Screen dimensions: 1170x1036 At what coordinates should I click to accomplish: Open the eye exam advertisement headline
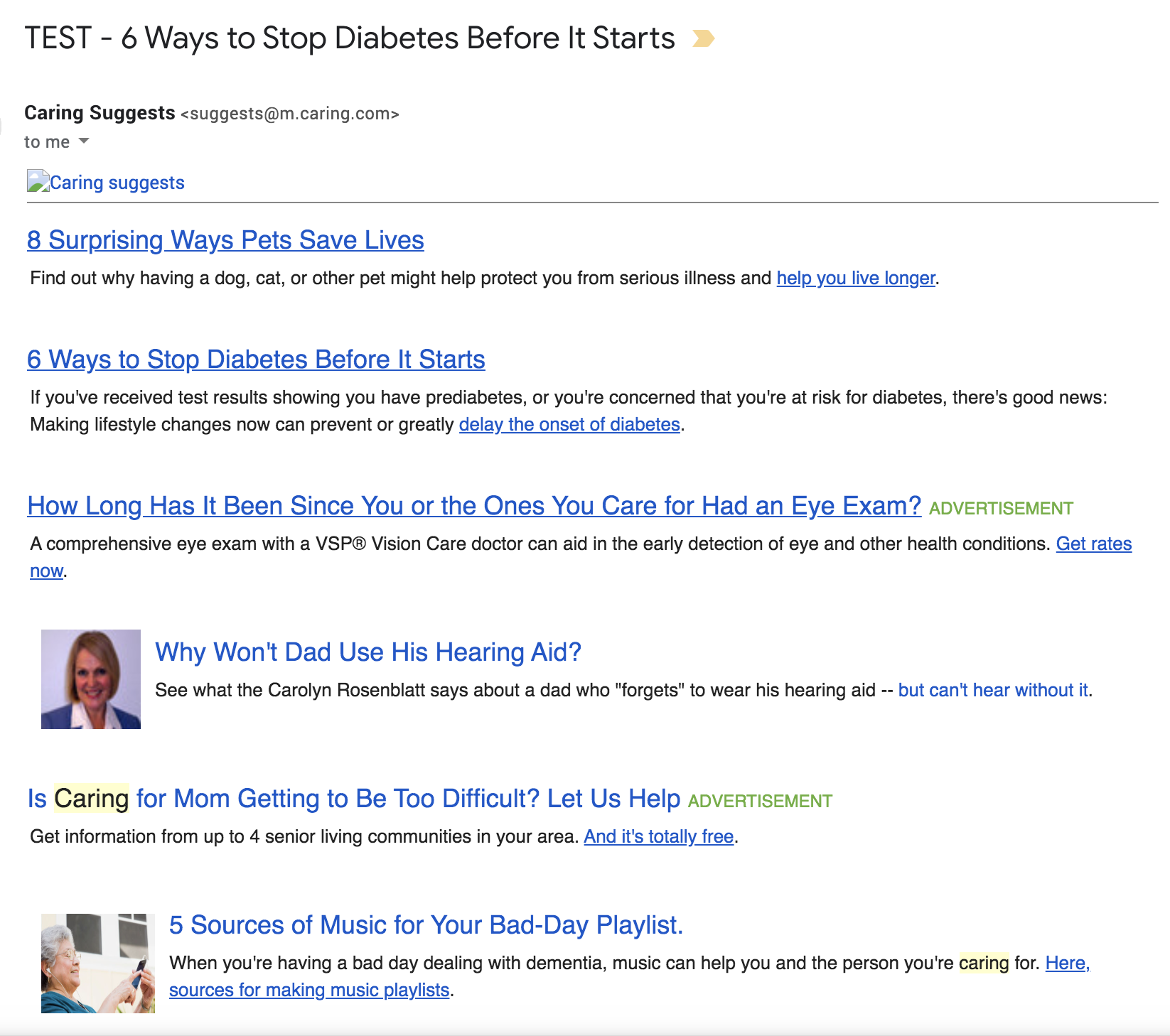tap(474, 506)
